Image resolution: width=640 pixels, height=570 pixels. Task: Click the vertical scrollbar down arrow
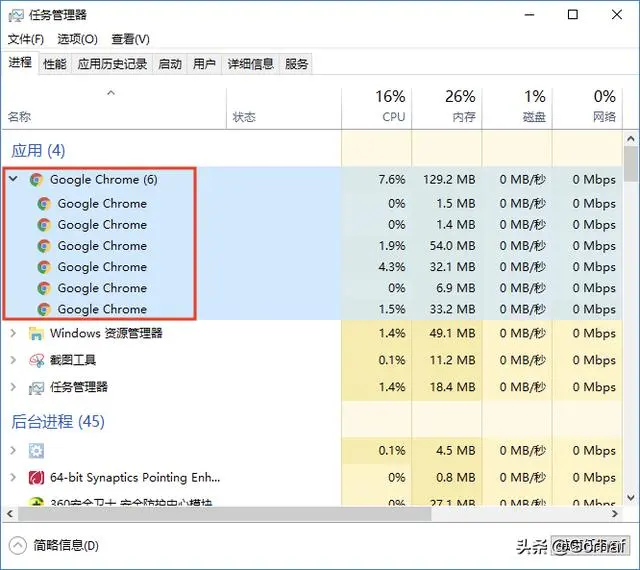click(631, 498)
